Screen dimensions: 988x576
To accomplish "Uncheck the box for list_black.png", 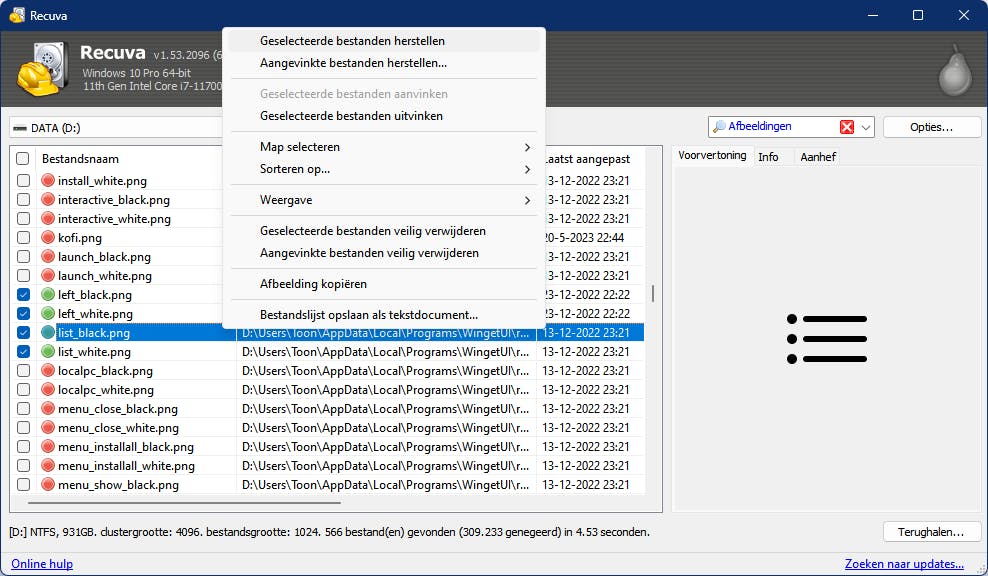I will click(23, 332).
